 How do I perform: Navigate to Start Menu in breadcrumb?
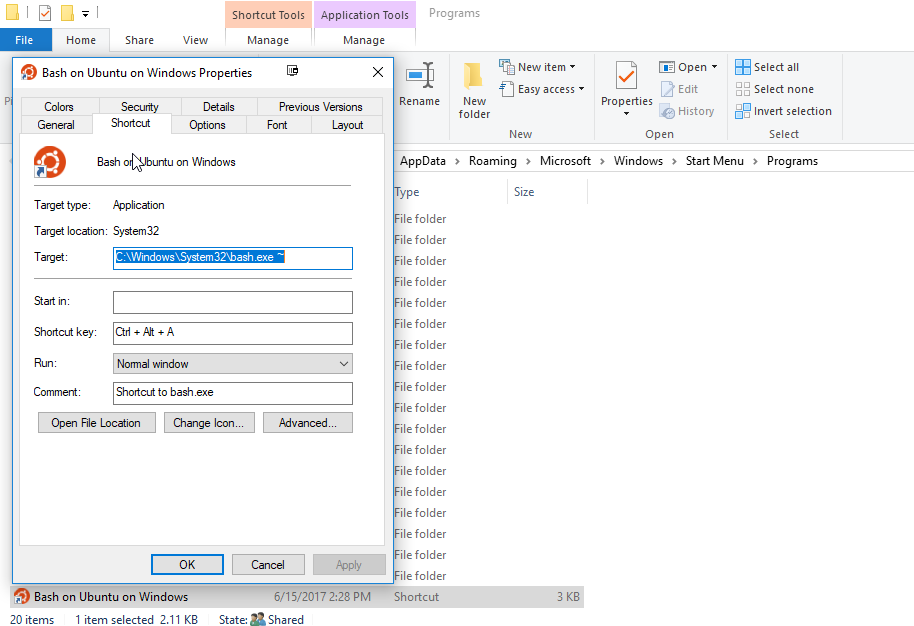(x=714, y=161)
